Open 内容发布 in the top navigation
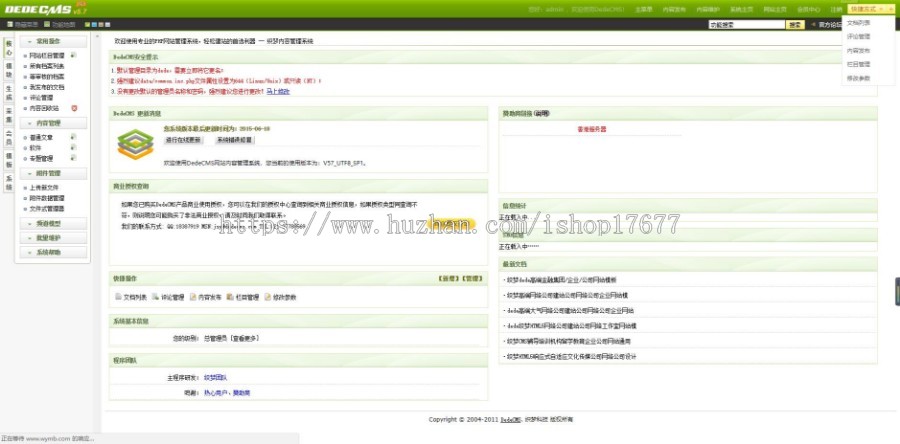900x444 pixels. pyautogui.click(x=674, y=10)
